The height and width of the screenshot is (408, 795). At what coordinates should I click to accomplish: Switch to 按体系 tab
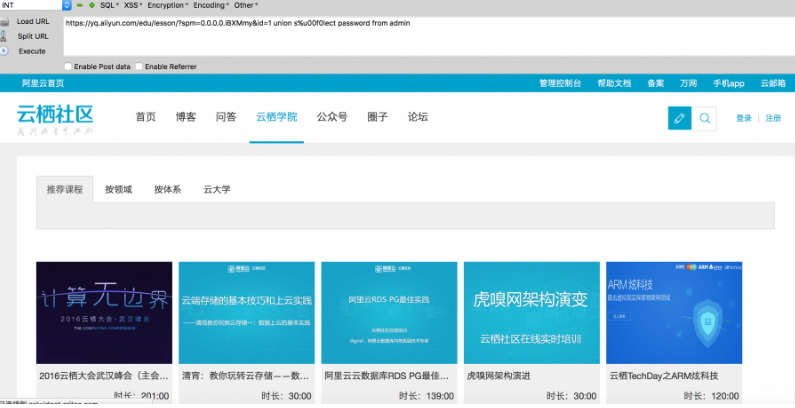point(167,190)
